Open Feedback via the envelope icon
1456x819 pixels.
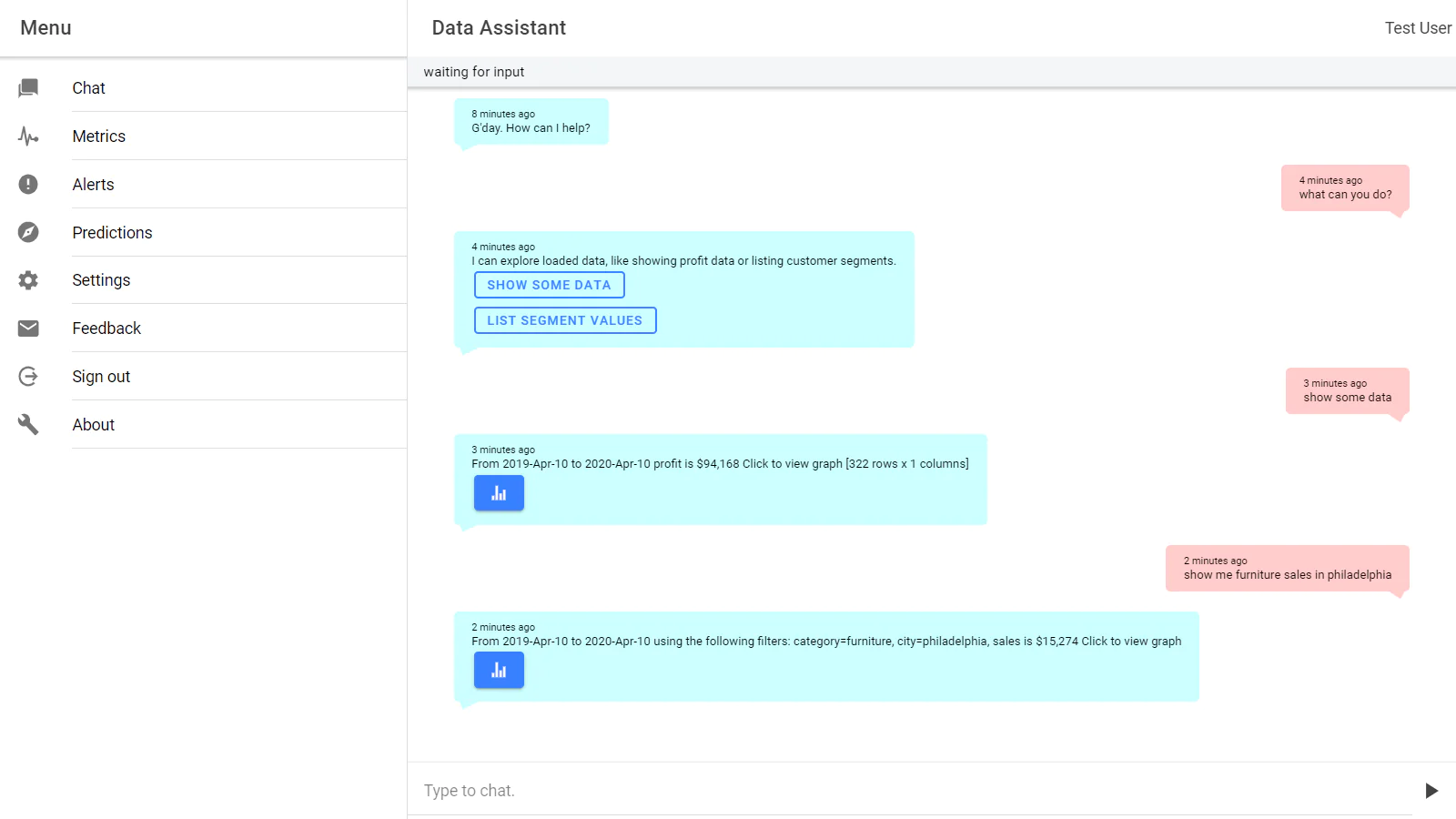point(28,328)
